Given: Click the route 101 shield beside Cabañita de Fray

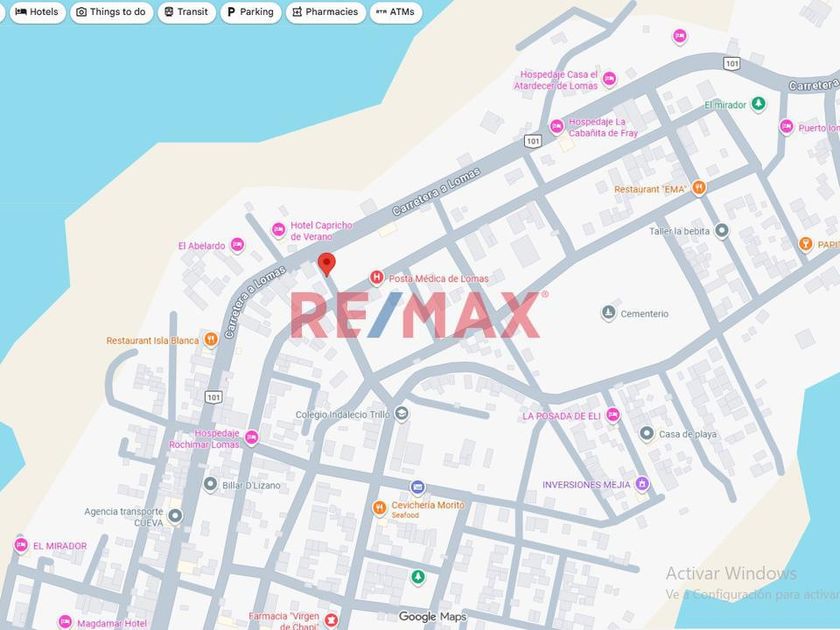Looking at the screenshot, I should tap(532, 141).
